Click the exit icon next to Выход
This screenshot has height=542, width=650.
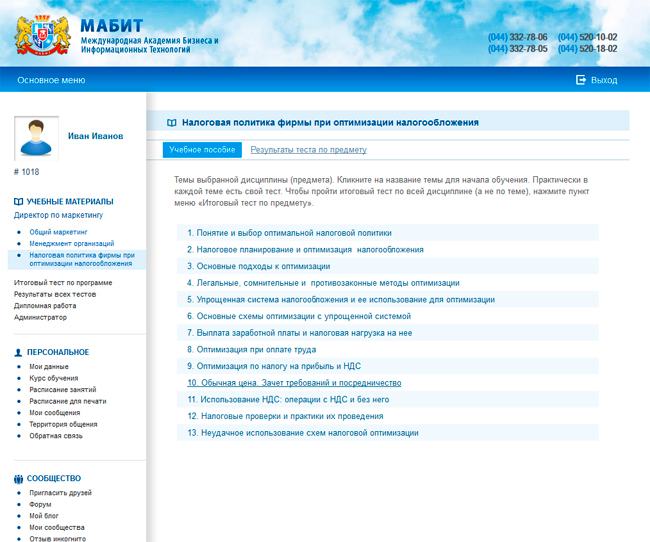point(580,79)
